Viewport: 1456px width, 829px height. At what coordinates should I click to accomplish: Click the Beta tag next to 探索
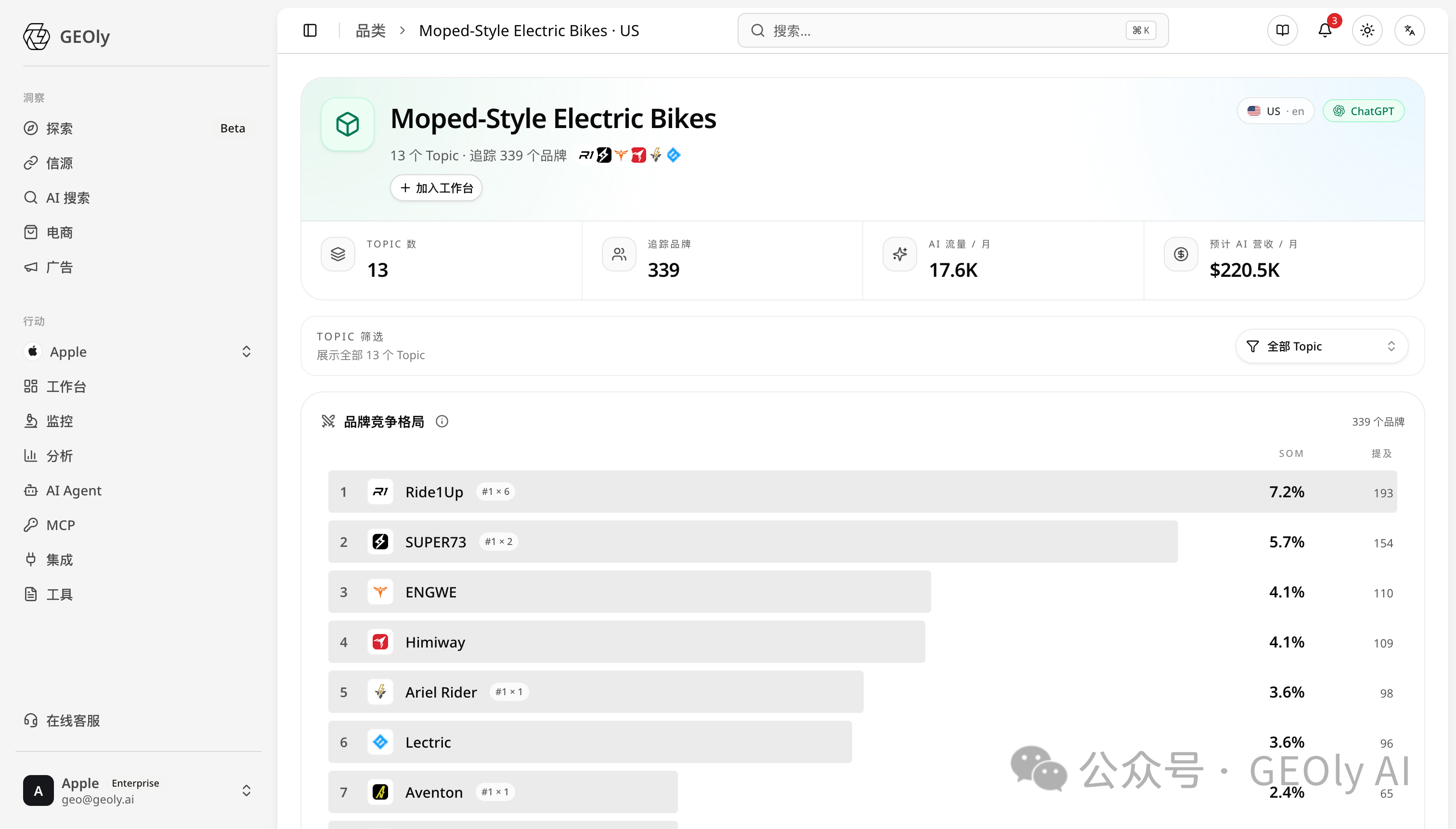coord(233,128)
